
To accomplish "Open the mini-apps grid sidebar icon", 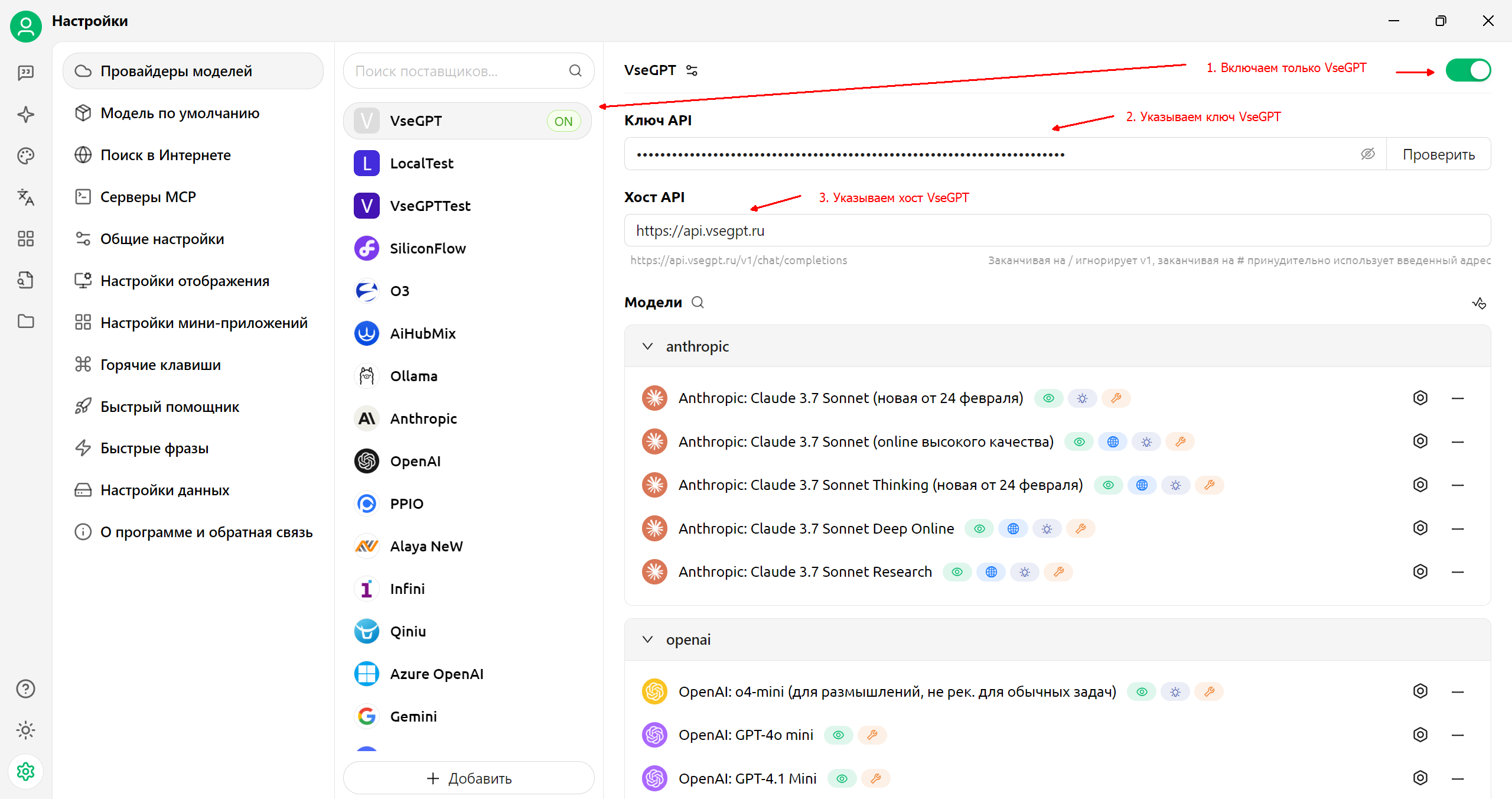I will click(26, 238).
